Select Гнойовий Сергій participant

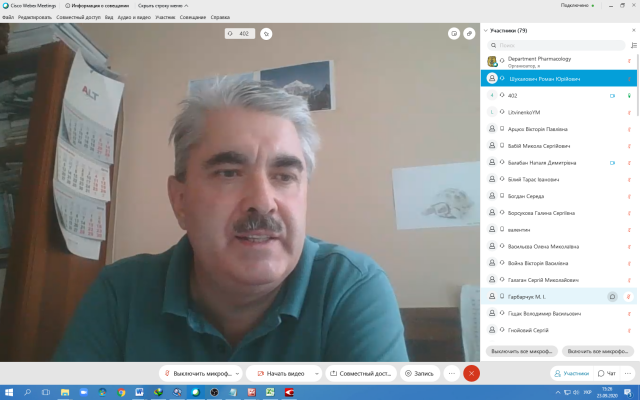tap(558, 330)
